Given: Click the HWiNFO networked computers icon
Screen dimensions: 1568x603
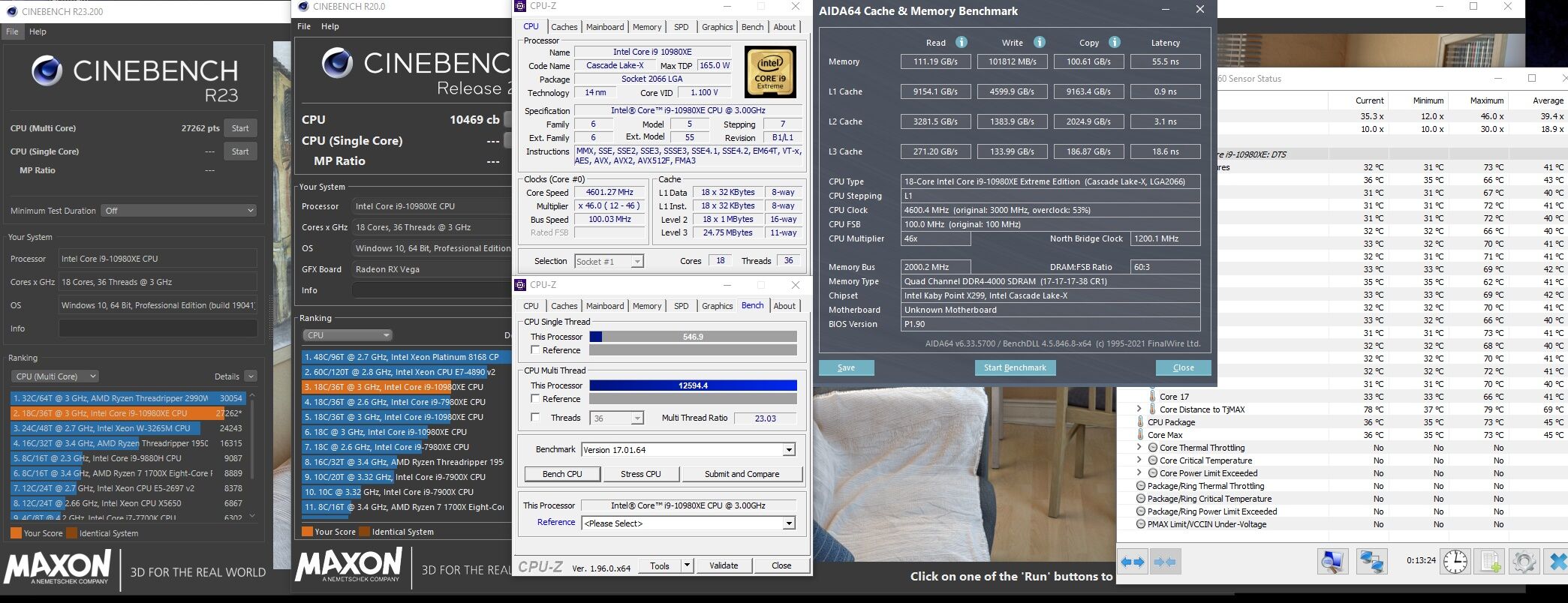Looking at the screenshot, I should pos(1371,562).
